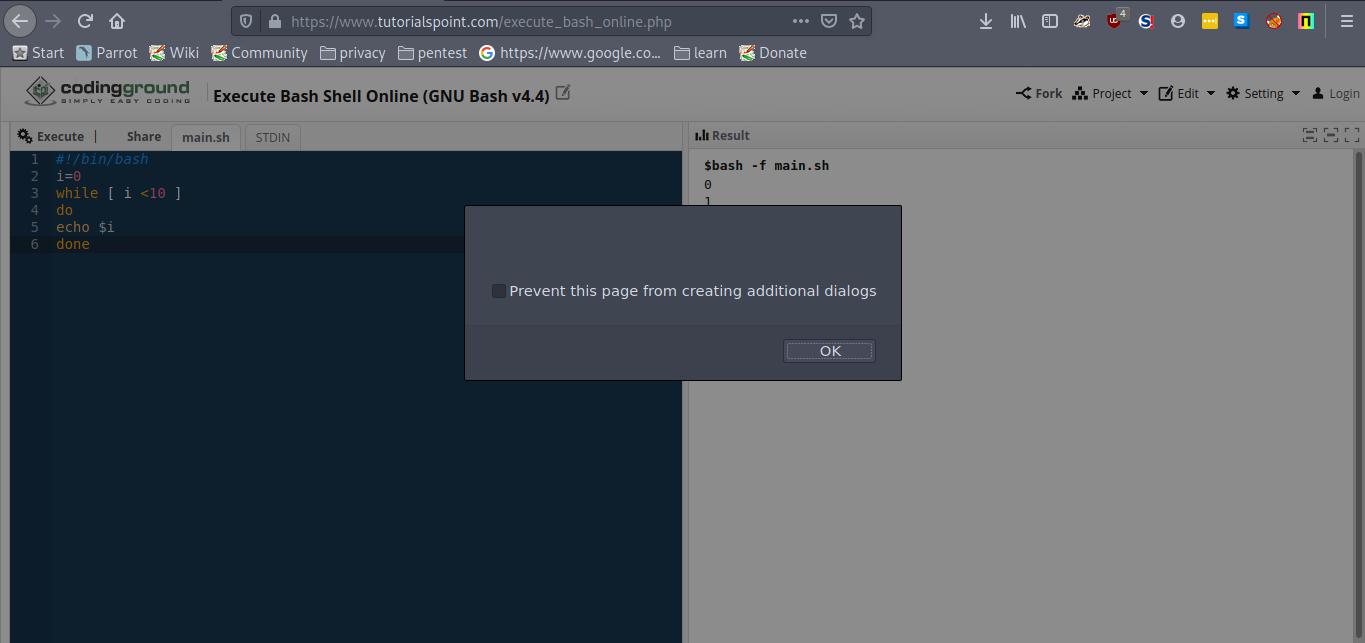
Task: Edit project title via pencil icon
Action: [563, 93]
